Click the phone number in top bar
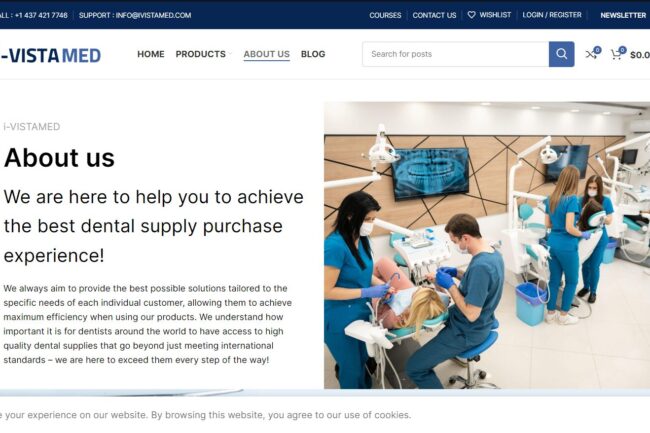The image size is (650, 433). [41, 15]
